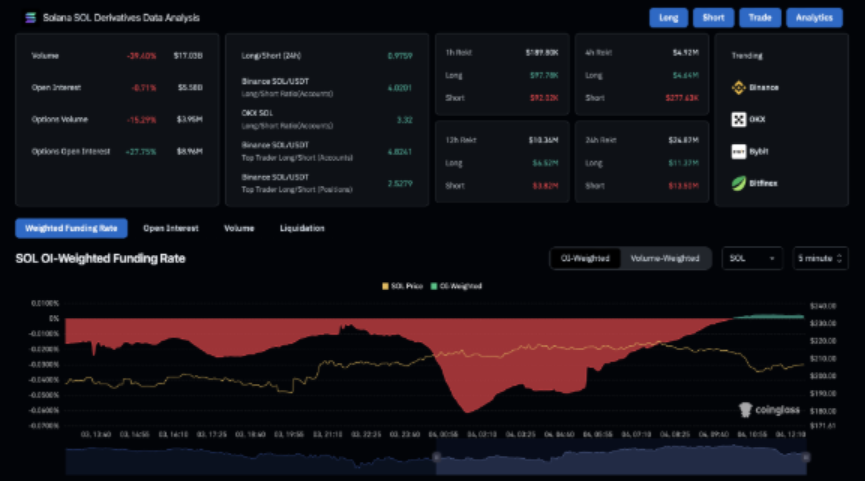Click the Bitfinex leaf icon
The height and width of the screenshot is (481, 865).
click(x=740, y=183)
